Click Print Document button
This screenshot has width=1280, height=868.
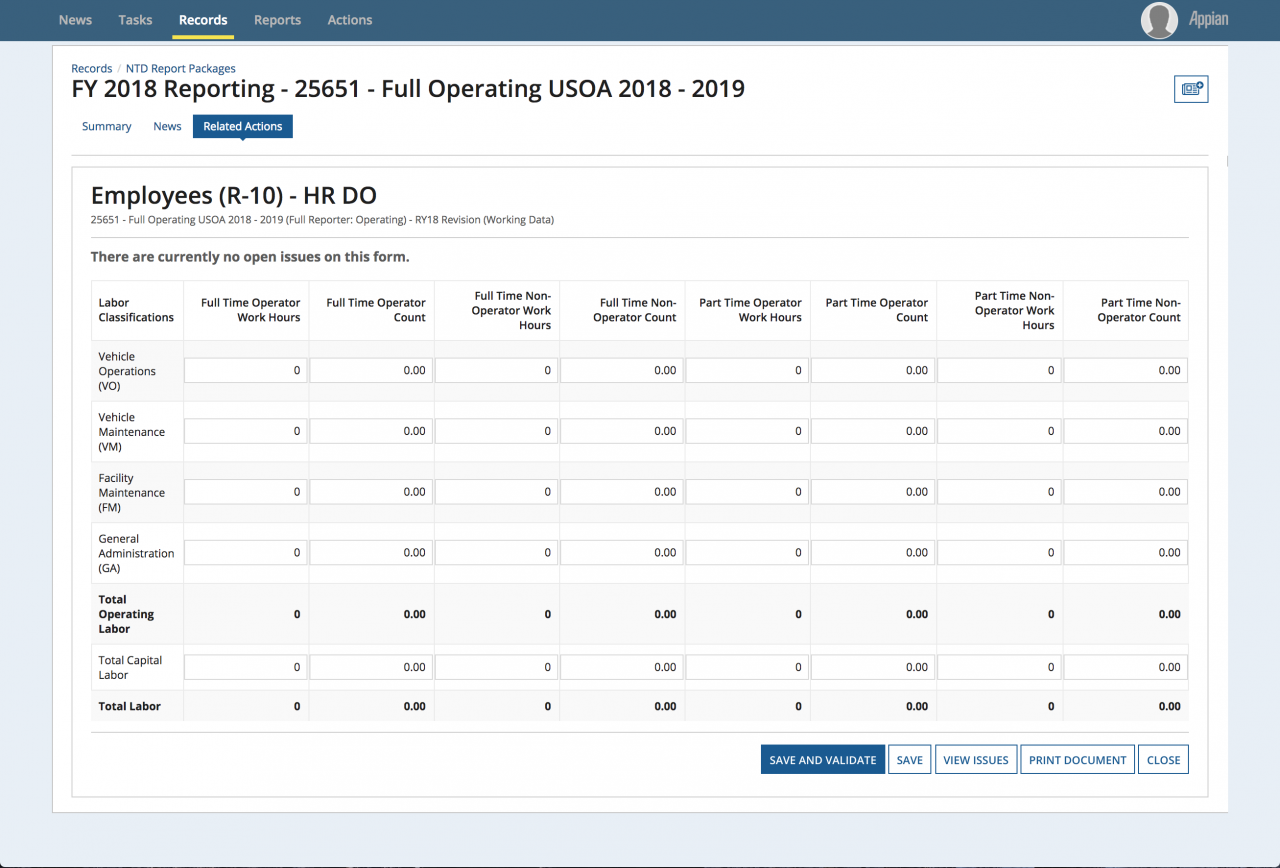[1078, 760]
